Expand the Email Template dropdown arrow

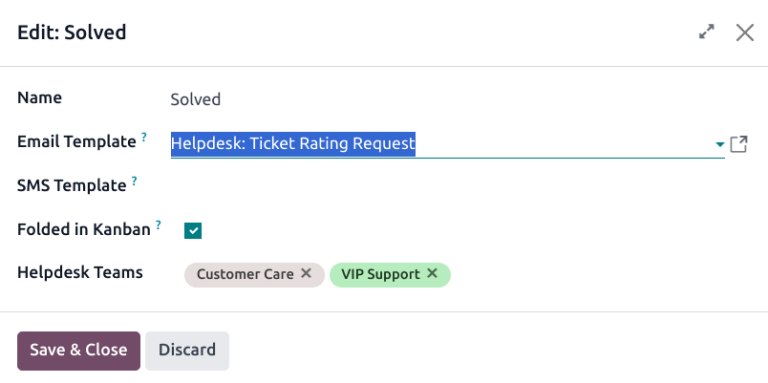[x=720, y=144]
